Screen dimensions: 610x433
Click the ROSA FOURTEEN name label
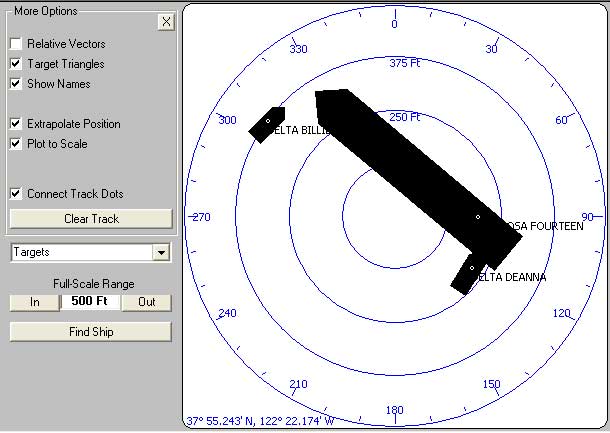545,227
